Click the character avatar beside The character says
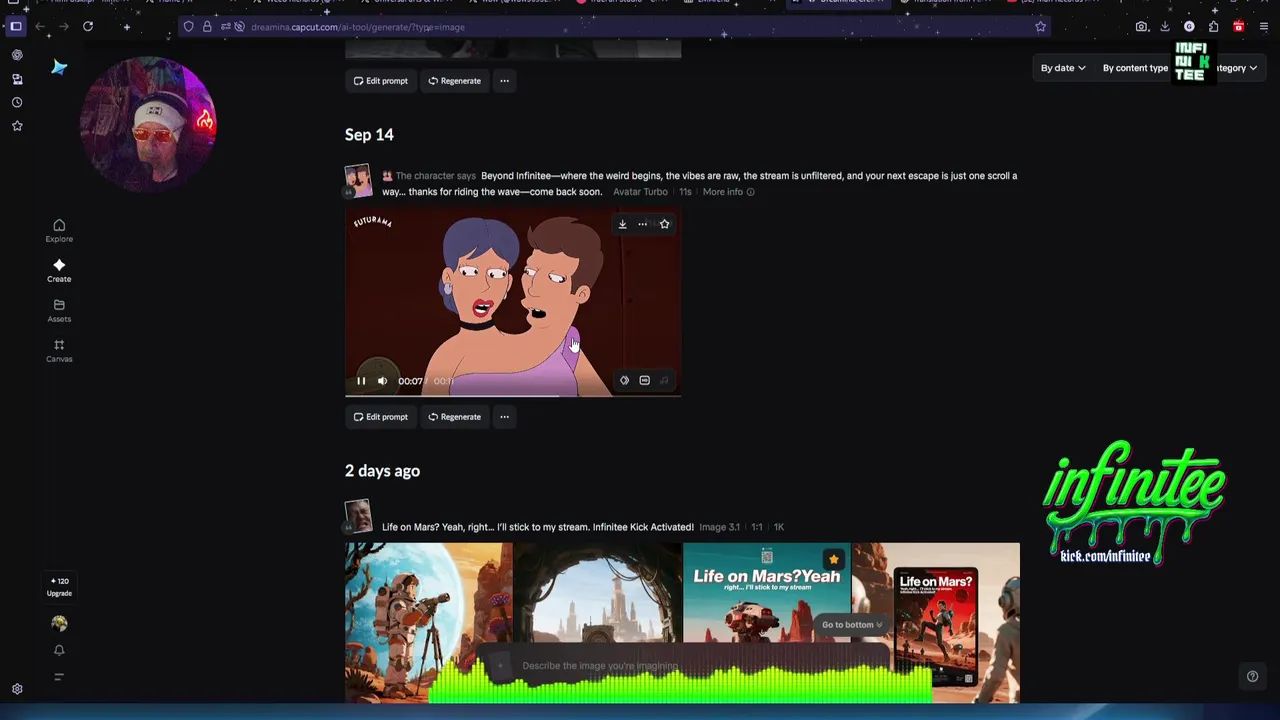This screenshot has width=1280, height=720. click(358, 181)
